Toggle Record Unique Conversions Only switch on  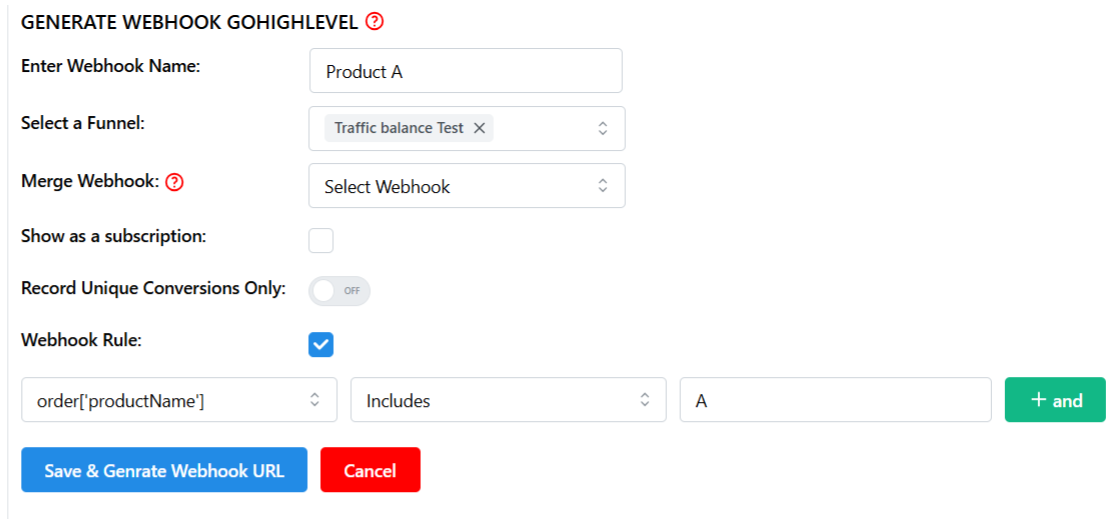coord(339,291)
